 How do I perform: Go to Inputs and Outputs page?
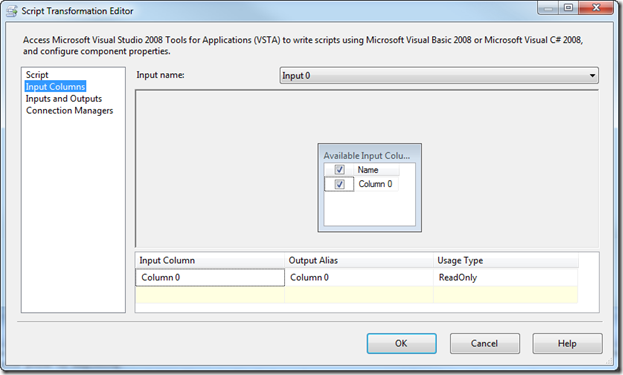(64, 99)
